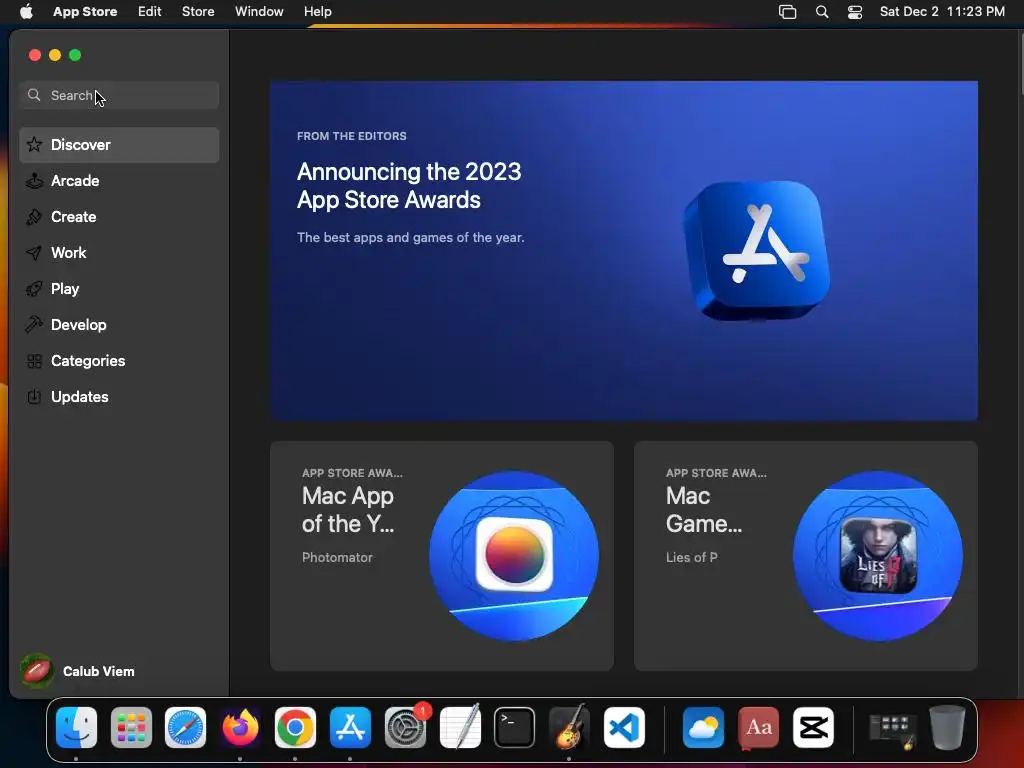Switch to the Arcade section
1024x768 pixels.
[119, 181]
